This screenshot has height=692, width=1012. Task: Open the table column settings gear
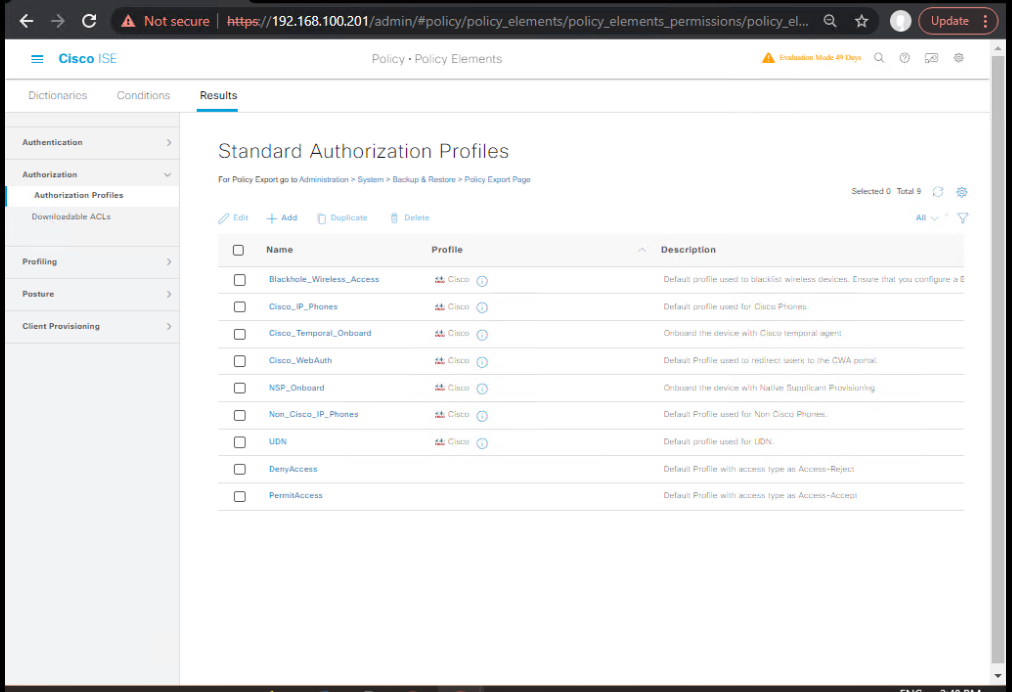(962, 192)
